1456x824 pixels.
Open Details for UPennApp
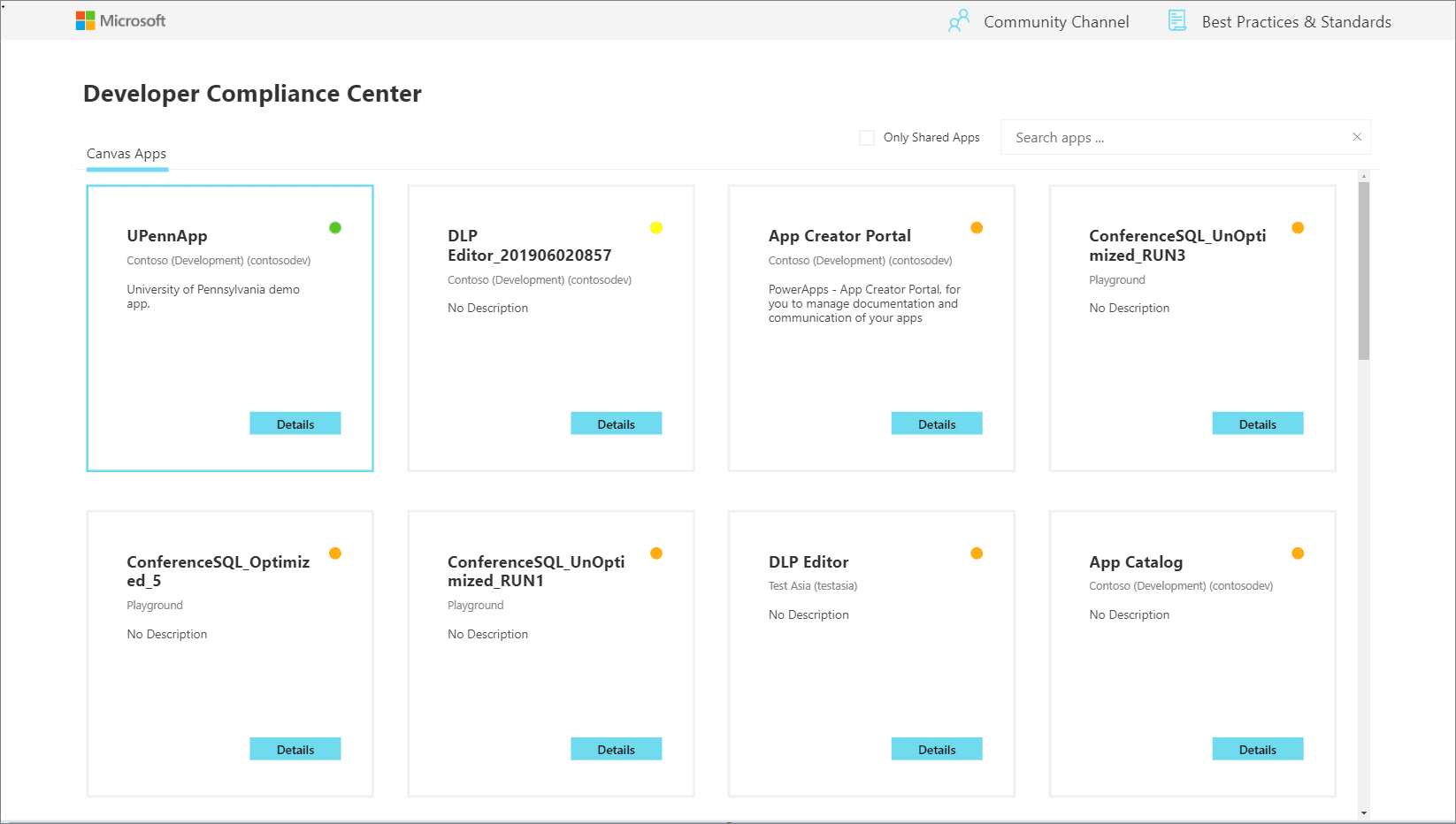(x=295, y=423)
